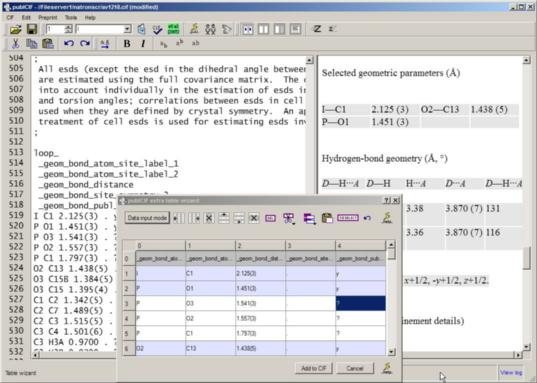Click column header 2 in wizard table
The height and width of the screenshot is (383, 537).
[260, 246]
